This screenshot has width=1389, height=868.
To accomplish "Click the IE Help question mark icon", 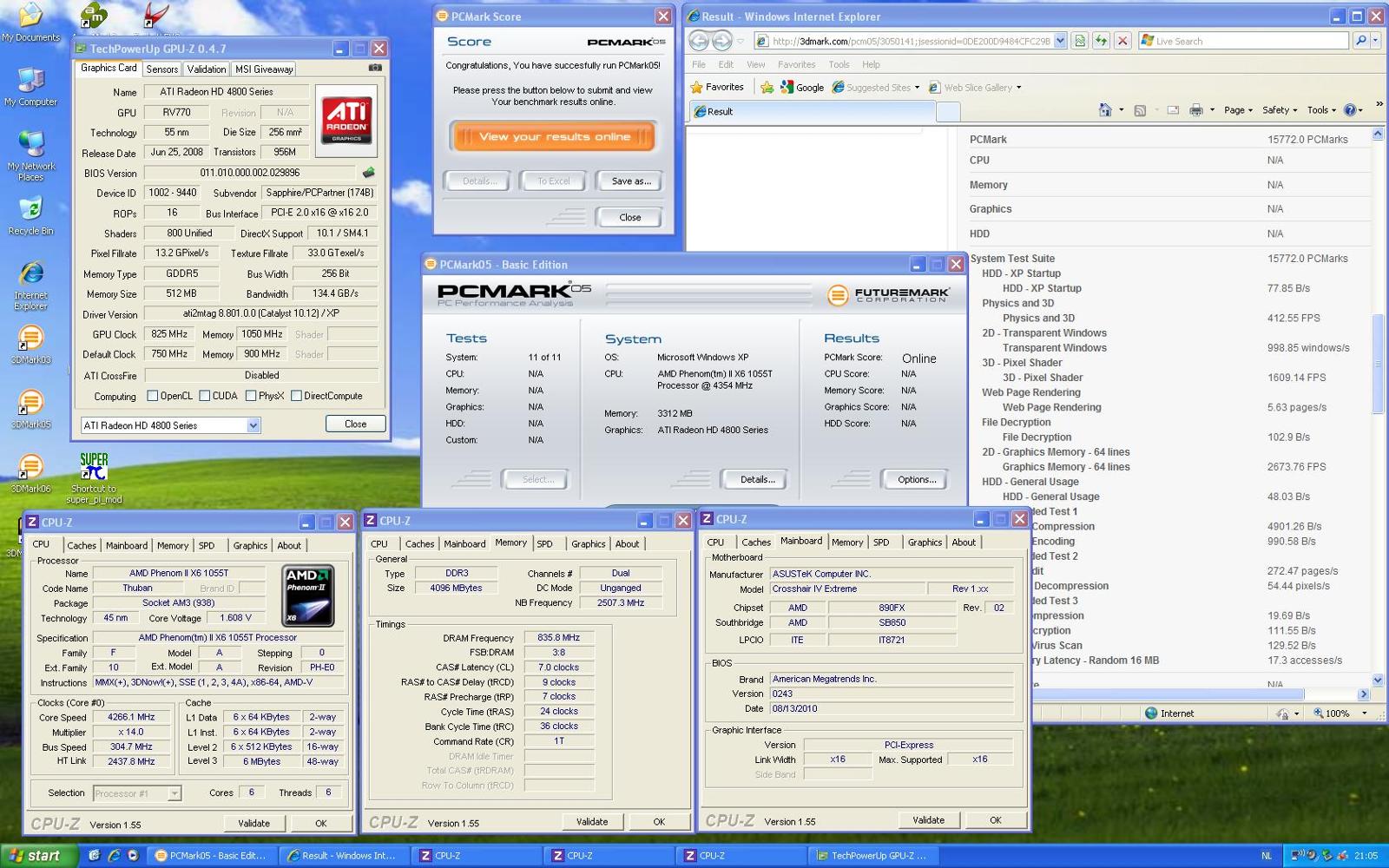I will [x=1350, y=110].
